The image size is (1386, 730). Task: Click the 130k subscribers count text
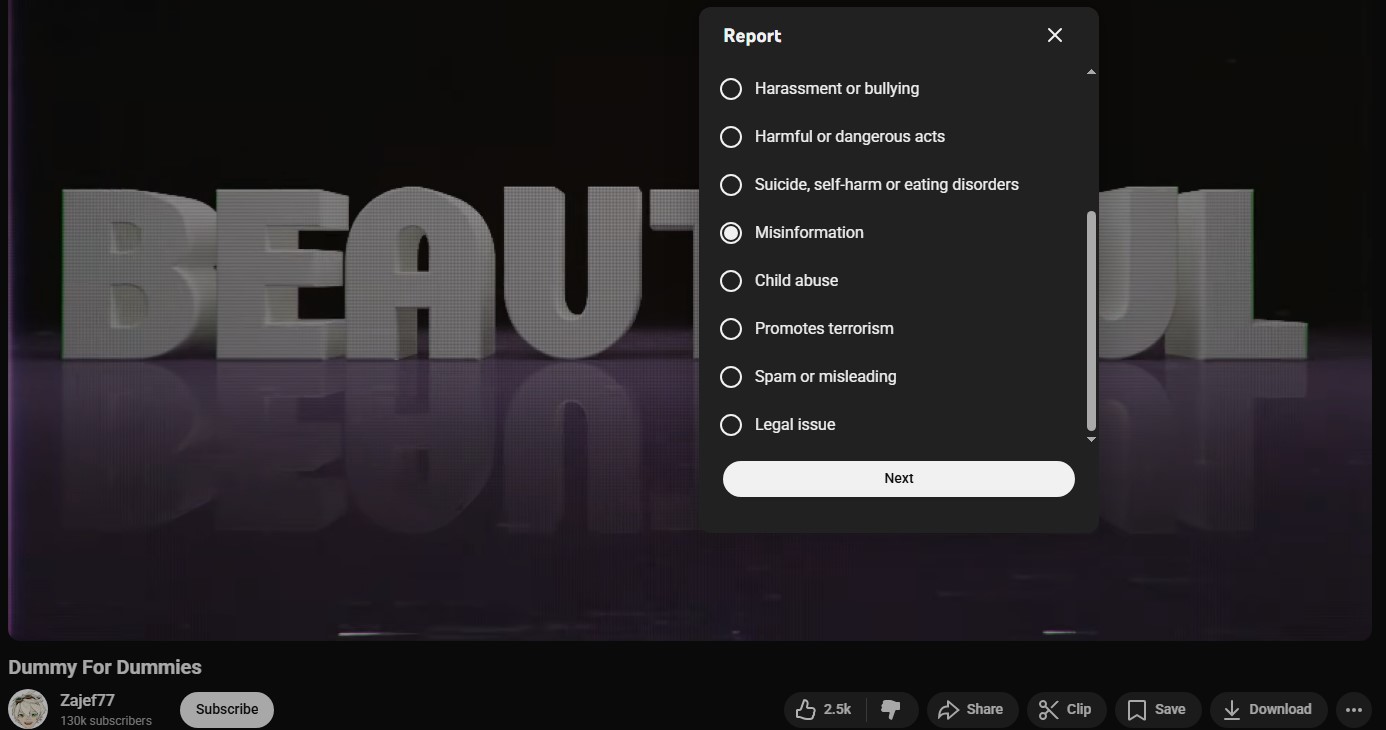pos(106,721)
